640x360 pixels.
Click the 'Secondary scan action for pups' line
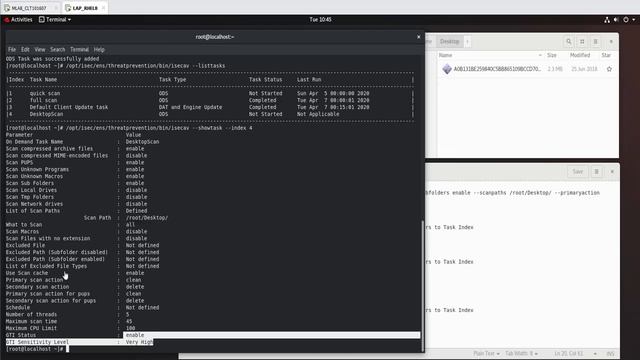(75, 301)
